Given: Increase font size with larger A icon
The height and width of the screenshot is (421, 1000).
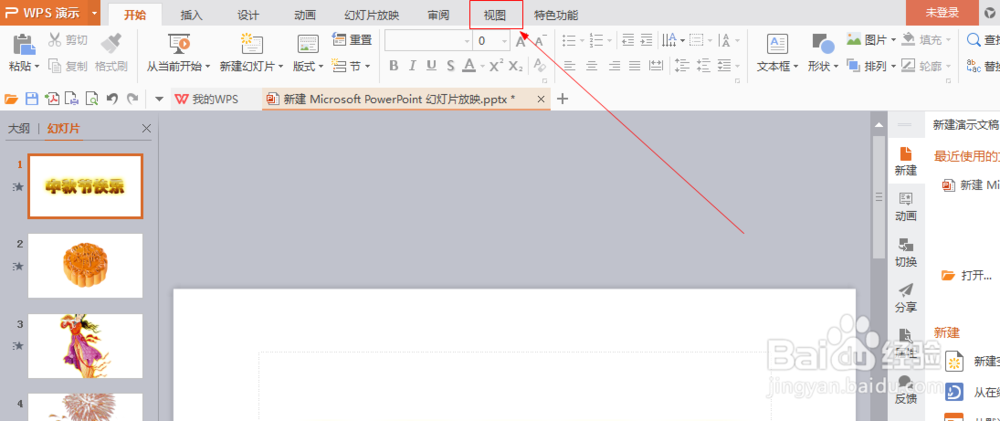Looking at the screenshot, I should pyautogui.click(x=520, y=41).
